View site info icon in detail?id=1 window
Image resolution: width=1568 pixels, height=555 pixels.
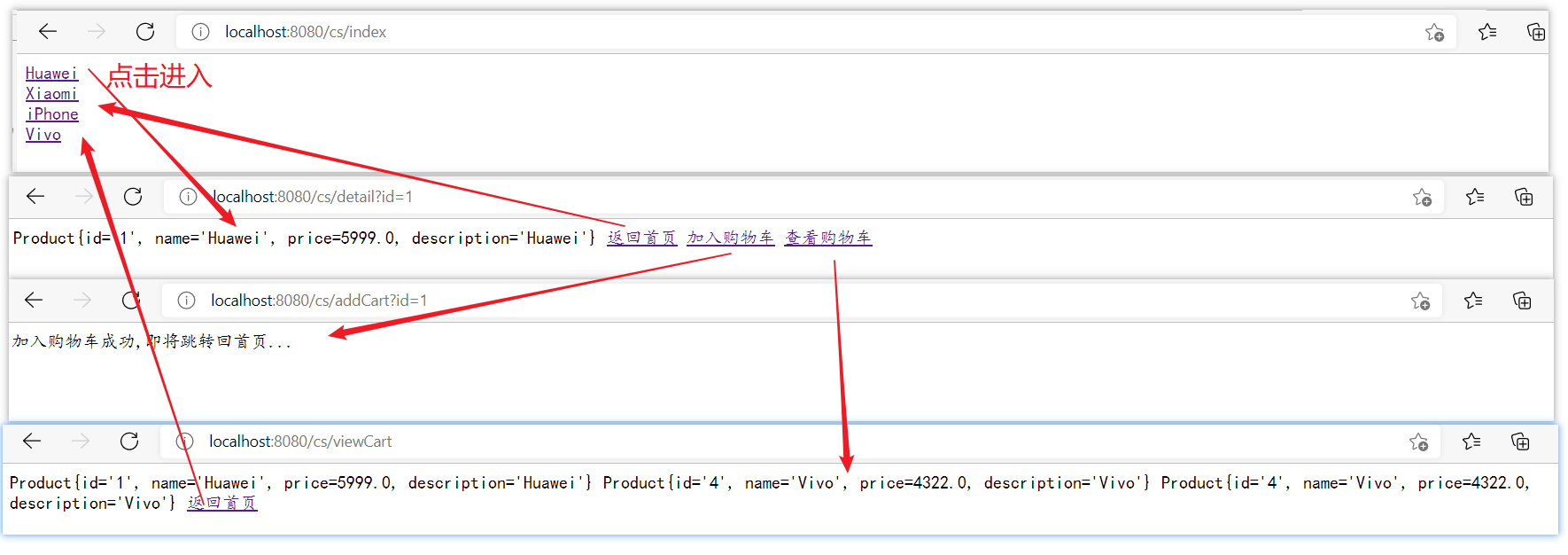tap(188, 197)
